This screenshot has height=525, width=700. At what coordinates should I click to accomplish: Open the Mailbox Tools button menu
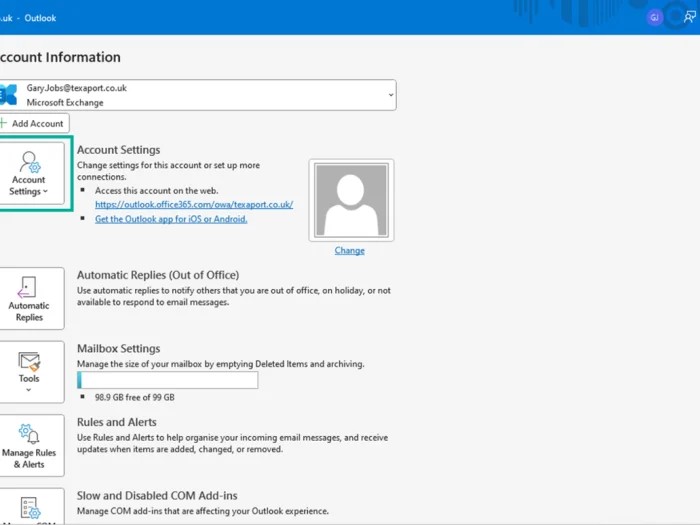[31, 372]
